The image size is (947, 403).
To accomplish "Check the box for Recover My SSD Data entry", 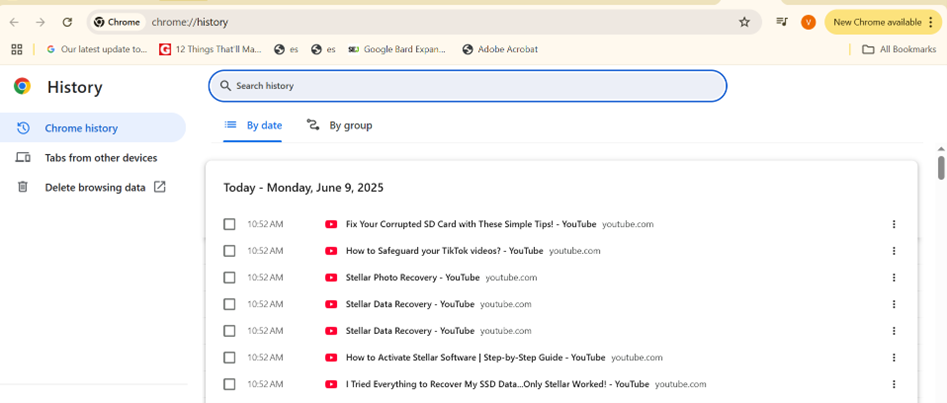I will tap(229, 384).
